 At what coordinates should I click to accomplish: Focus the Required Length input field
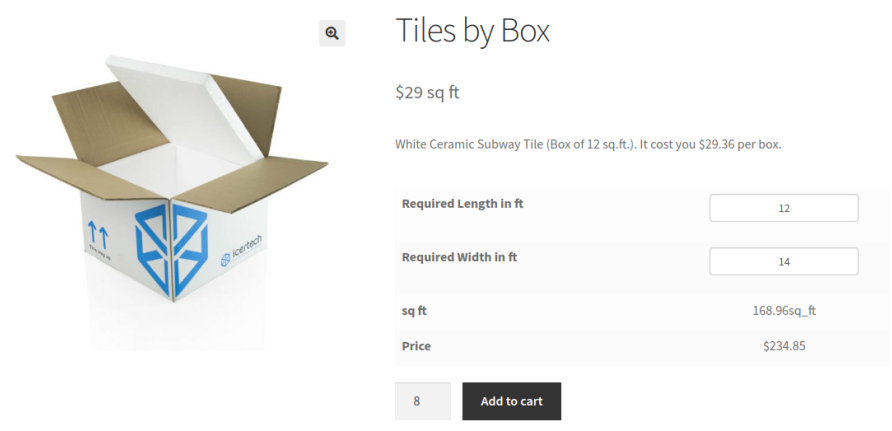(x=783, y=208)
